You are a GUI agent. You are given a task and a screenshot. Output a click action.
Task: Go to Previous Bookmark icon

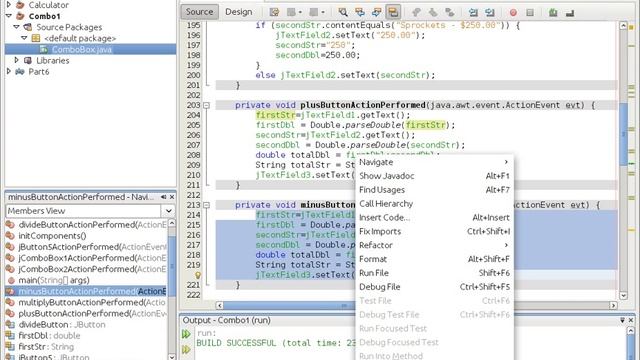416,12
